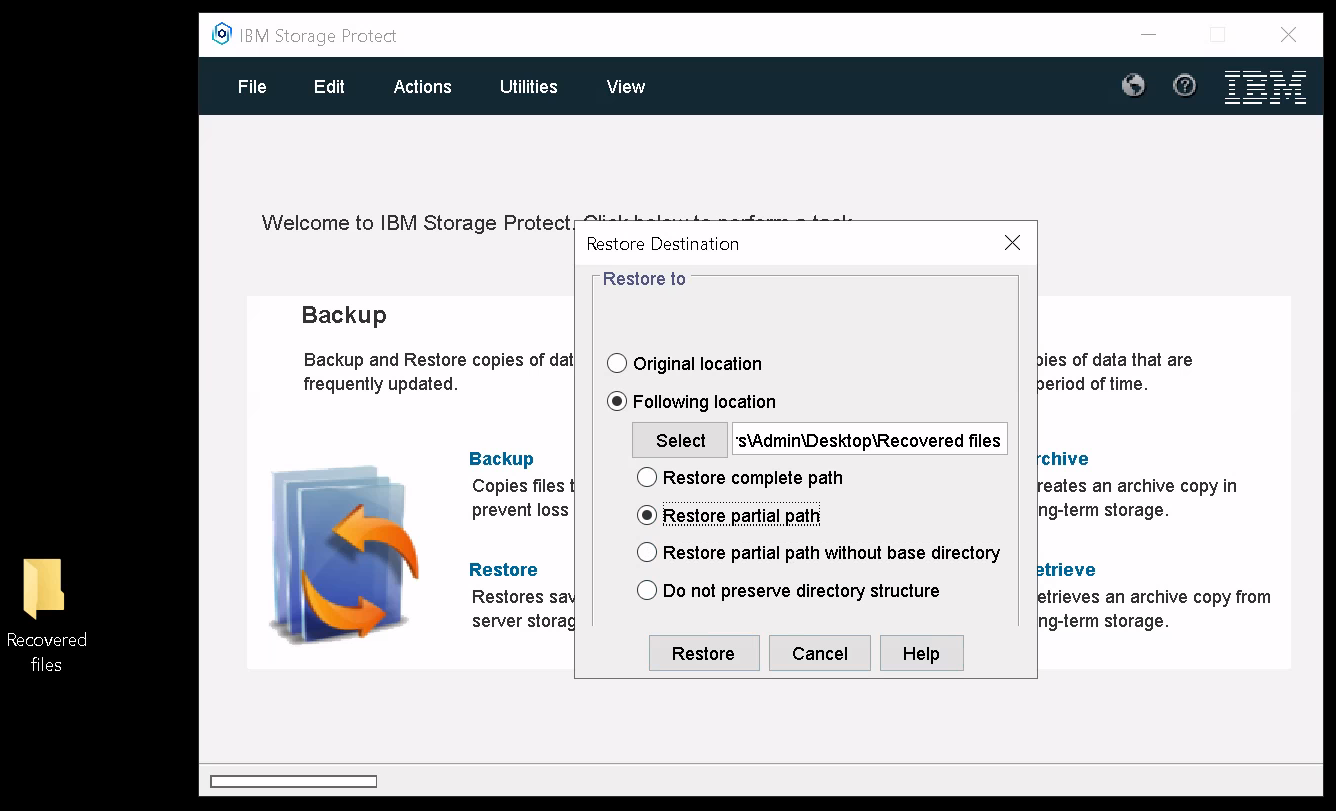The width and height of the screenshot is (1336, 811).
Task: Click the large Backup section heading
Action: [x=344, y=315]
